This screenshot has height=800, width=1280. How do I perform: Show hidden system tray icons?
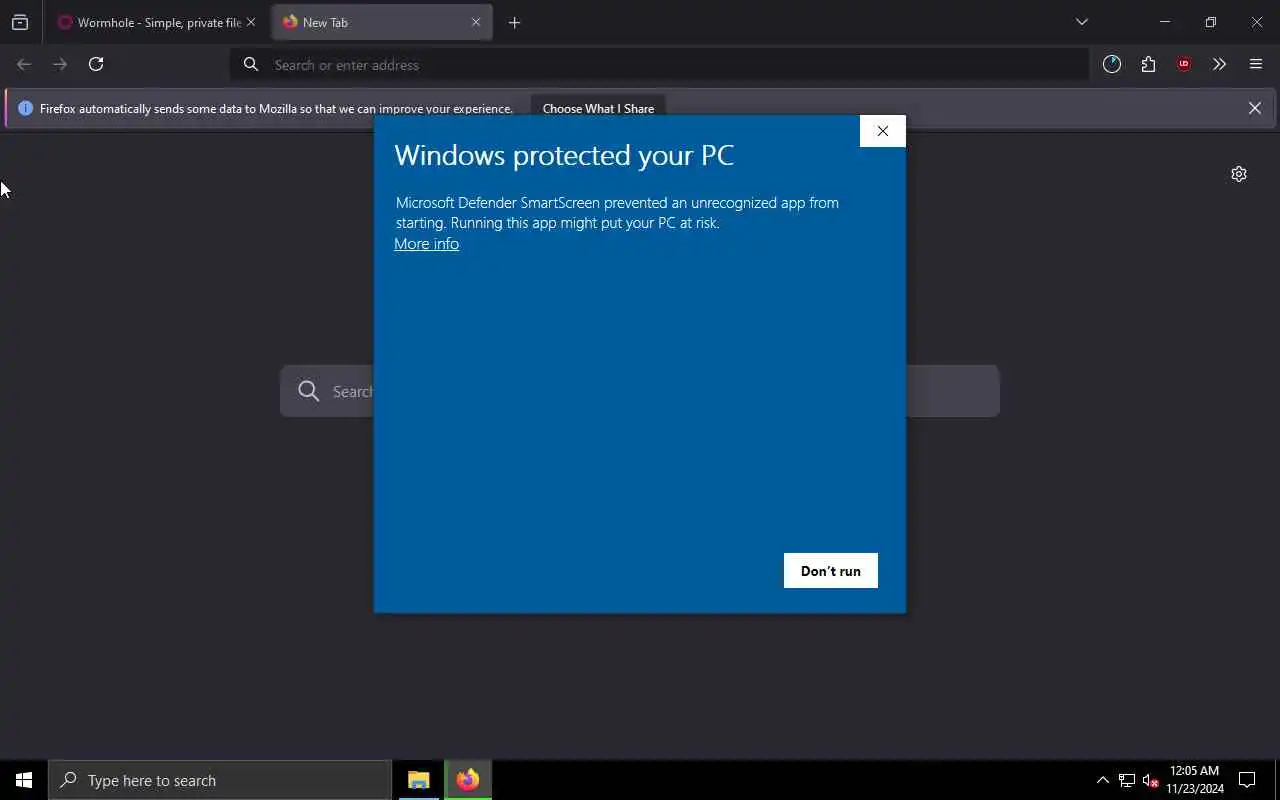[x=1103, y=780]
